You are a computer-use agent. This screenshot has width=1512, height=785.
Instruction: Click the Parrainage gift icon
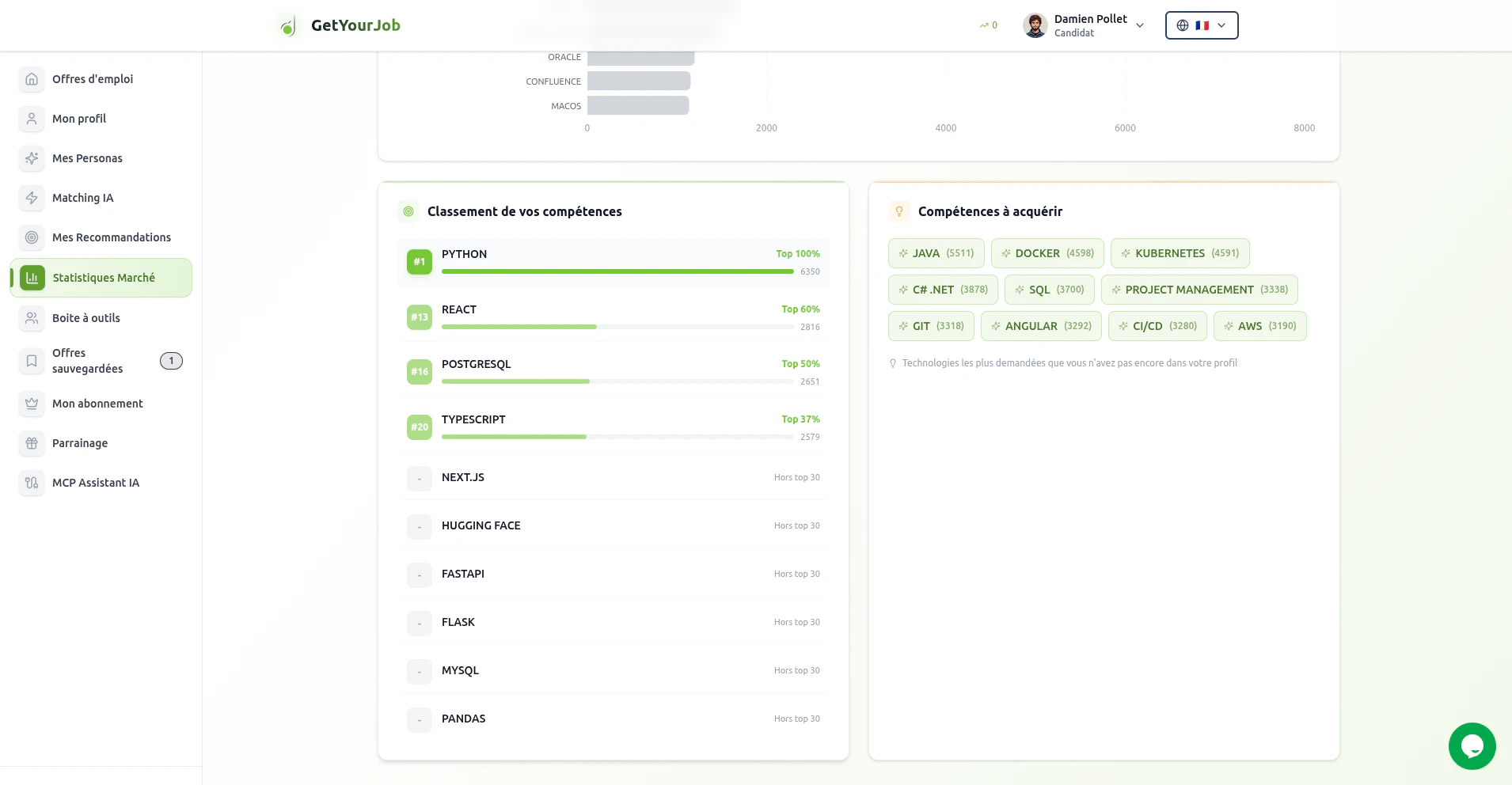(32, 443)
